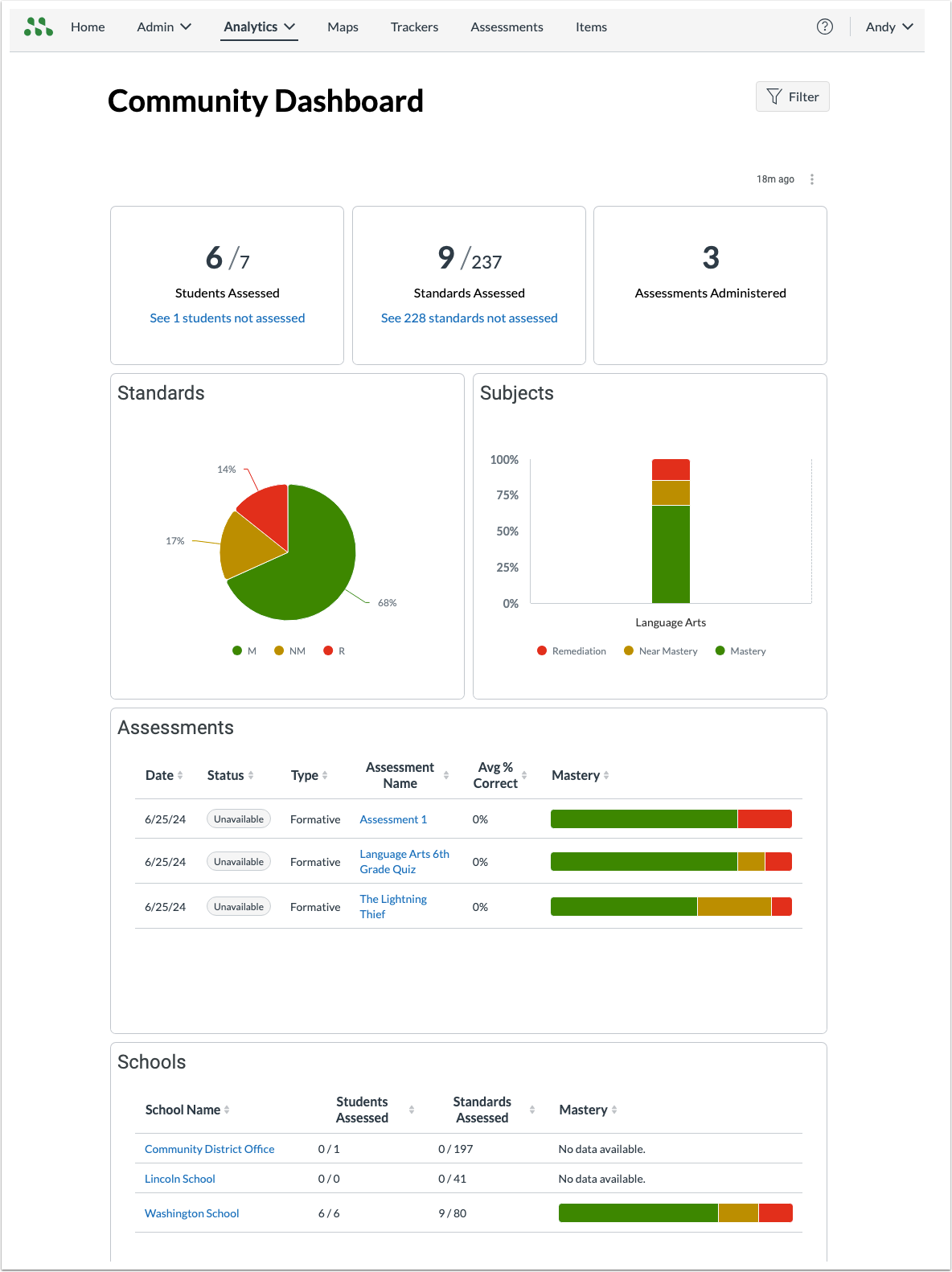Open See 228 standards not assessed link
952x1272 pixels.
point(470,318)
